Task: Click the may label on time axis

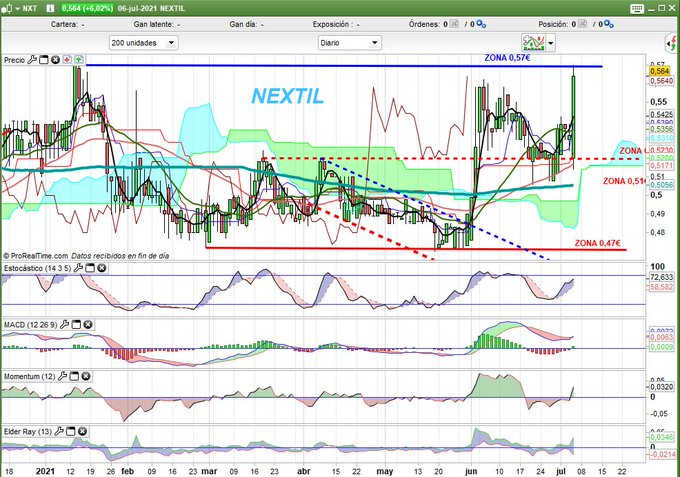Action: pyautogui.click(x=384, y=471)
